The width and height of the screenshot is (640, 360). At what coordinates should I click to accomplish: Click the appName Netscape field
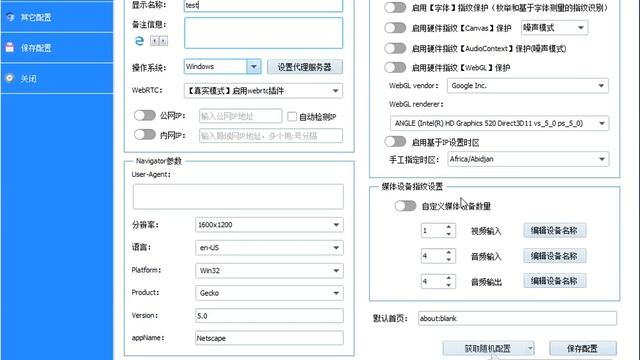[x=269, y=338]
